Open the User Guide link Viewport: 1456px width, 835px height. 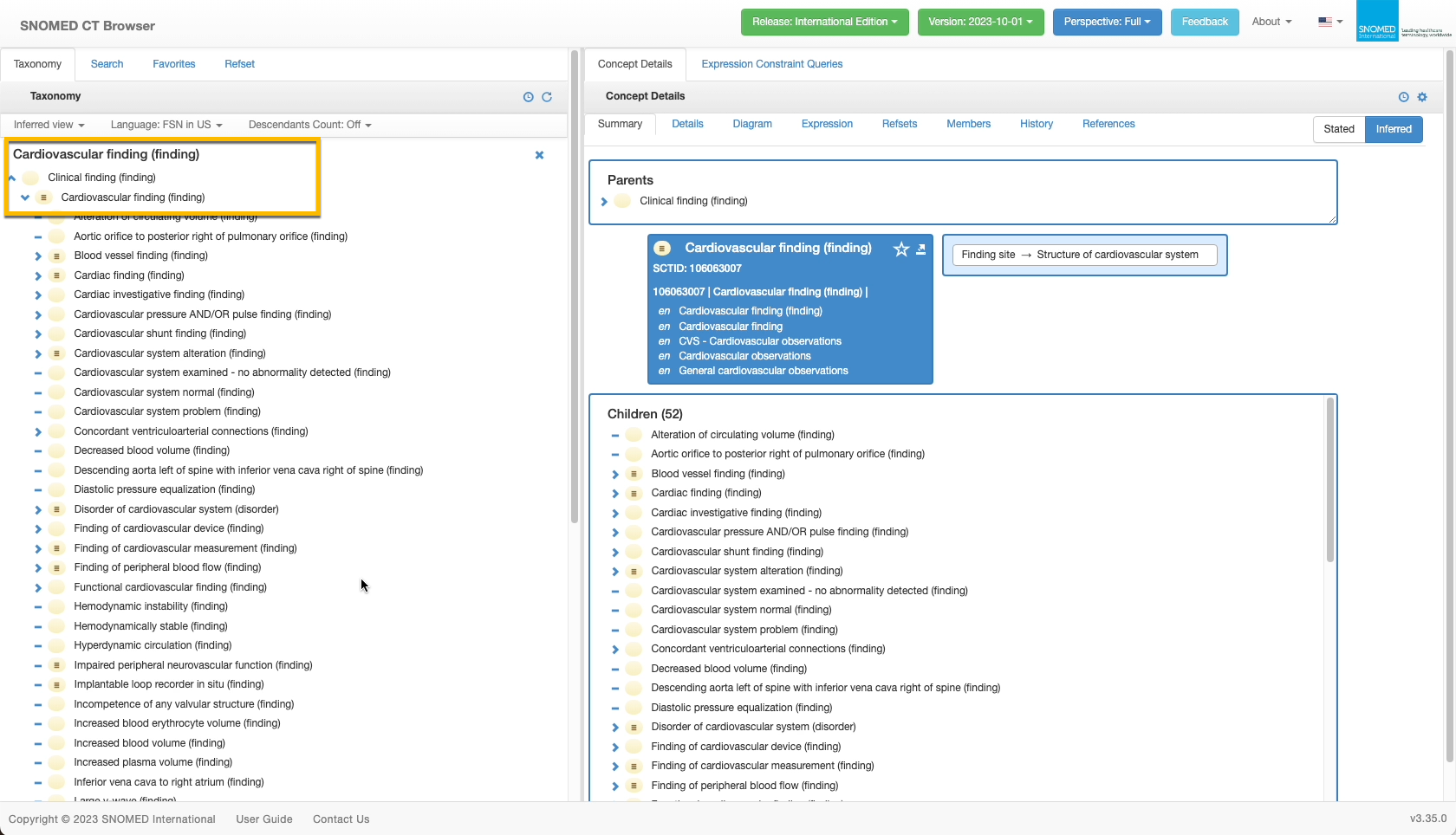click(264, 819)
